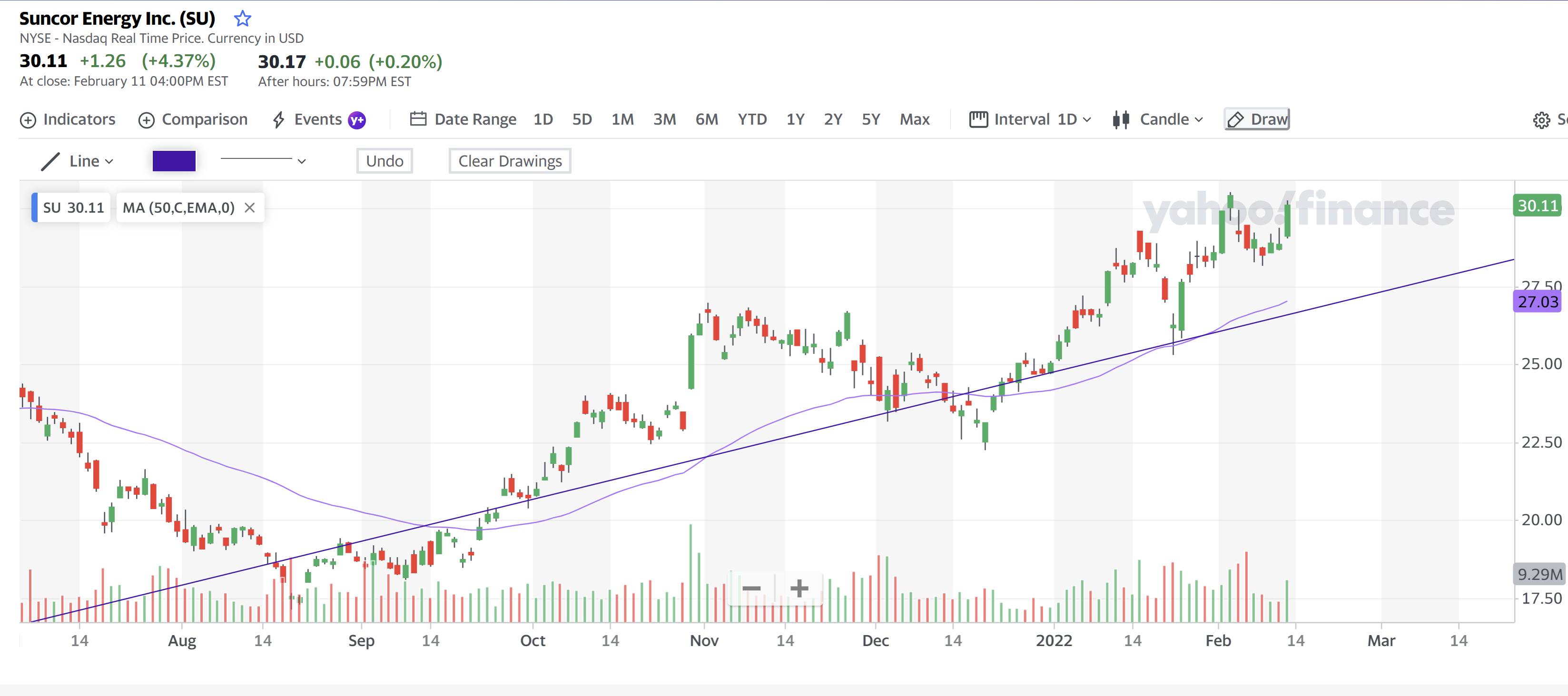Click the diagonal line tool icon

tap(50, 161)
